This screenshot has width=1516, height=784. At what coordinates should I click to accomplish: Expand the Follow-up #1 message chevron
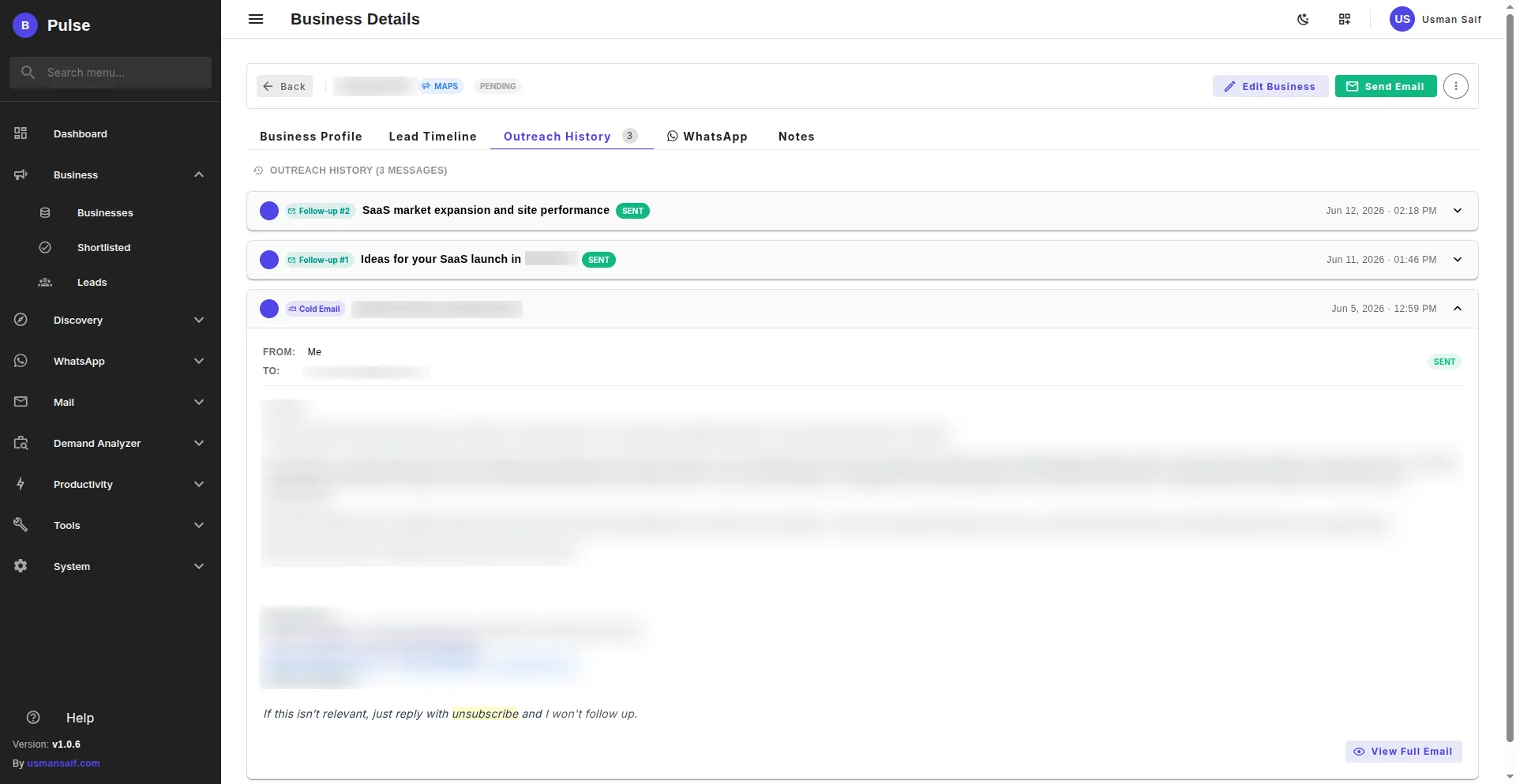1458,260
